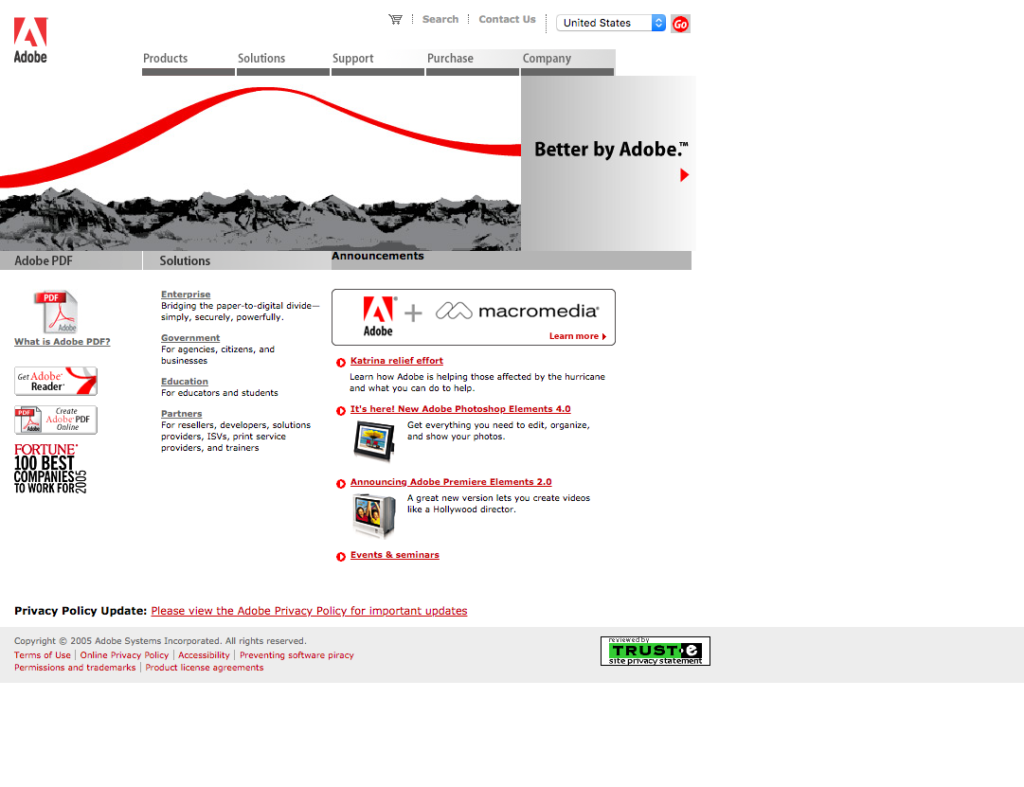This screenshot has width=1024, height=787.
Task: Click the Create Adobe PDF Online icon
Action: [x=56, y=420]
